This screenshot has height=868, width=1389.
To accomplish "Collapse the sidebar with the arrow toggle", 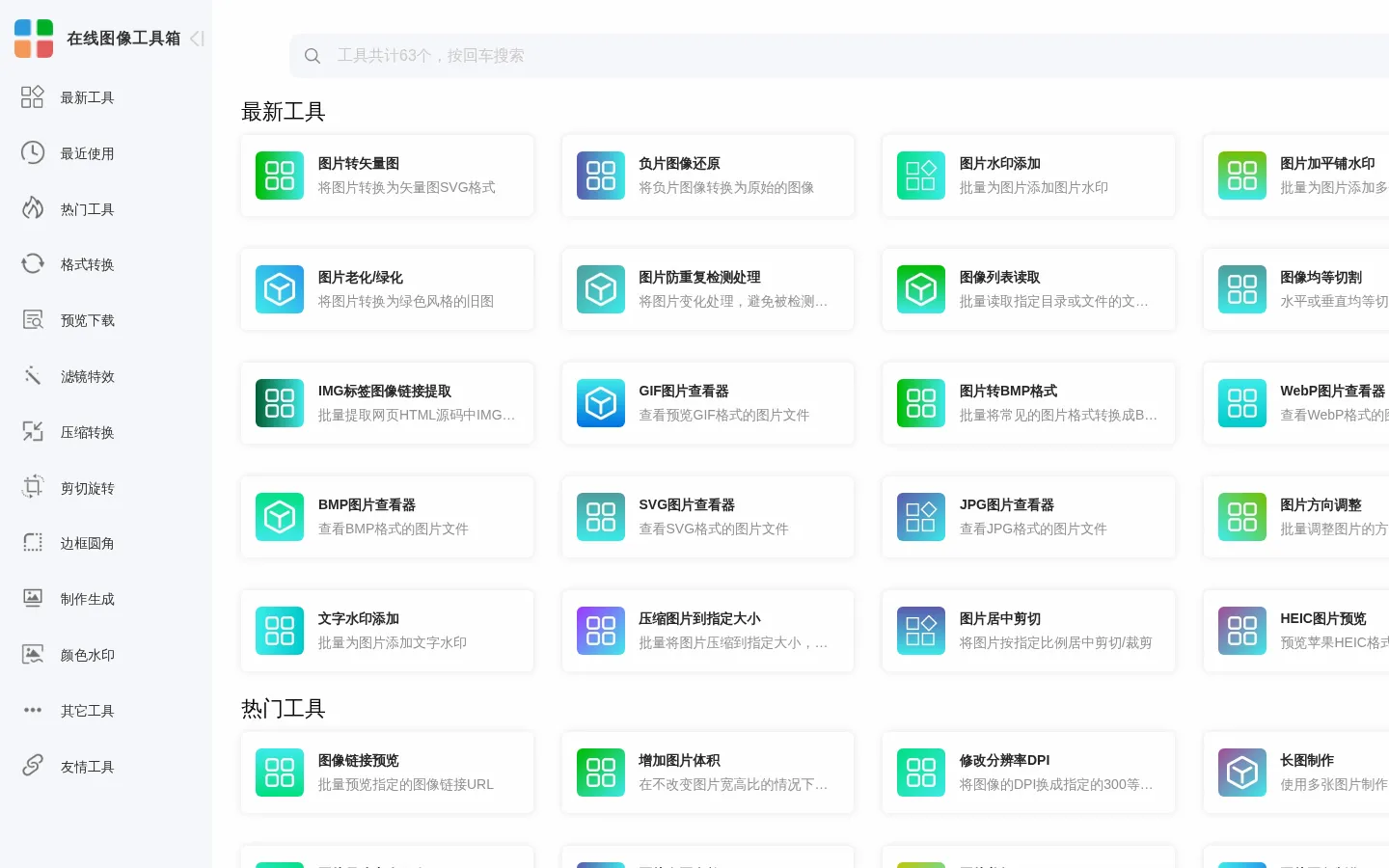I will coord(197,39).
